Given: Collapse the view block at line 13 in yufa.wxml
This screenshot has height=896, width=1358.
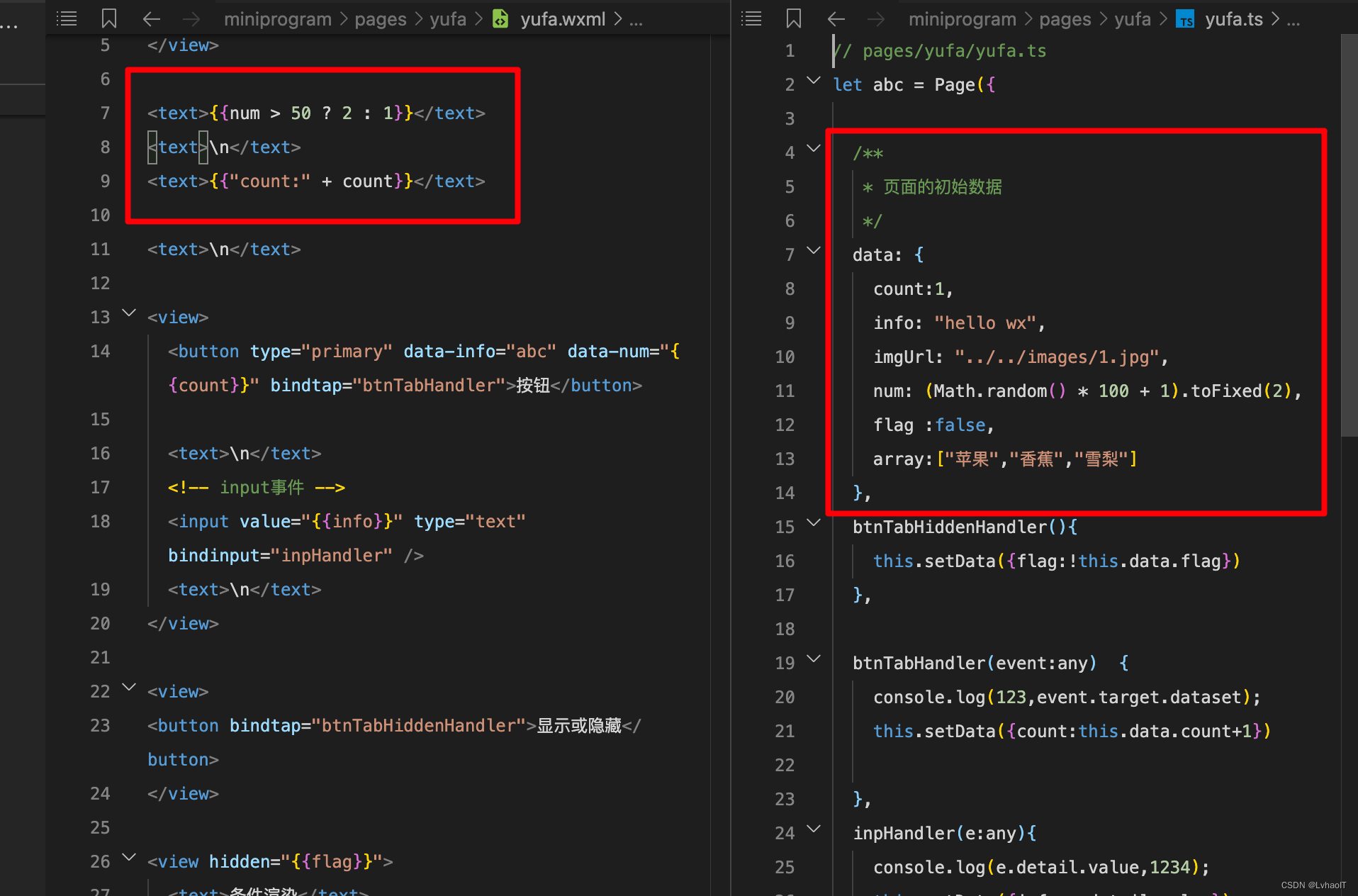Looking at the screenshot, I should [129, 313].
